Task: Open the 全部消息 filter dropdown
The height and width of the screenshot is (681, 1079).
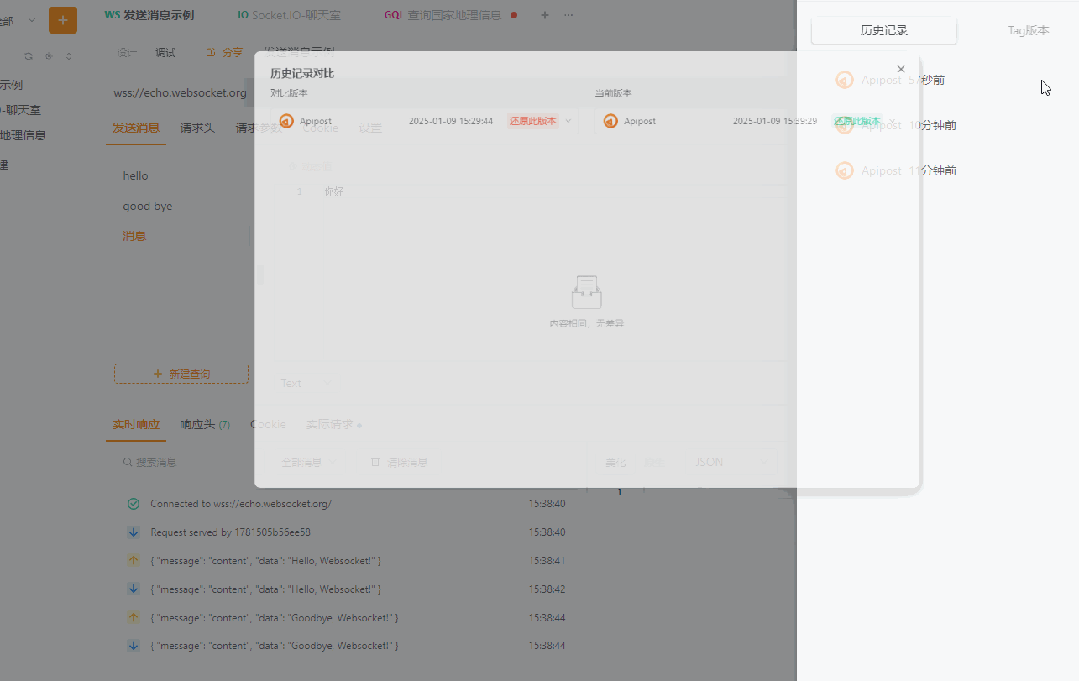Action: click(x=307, y=462)
